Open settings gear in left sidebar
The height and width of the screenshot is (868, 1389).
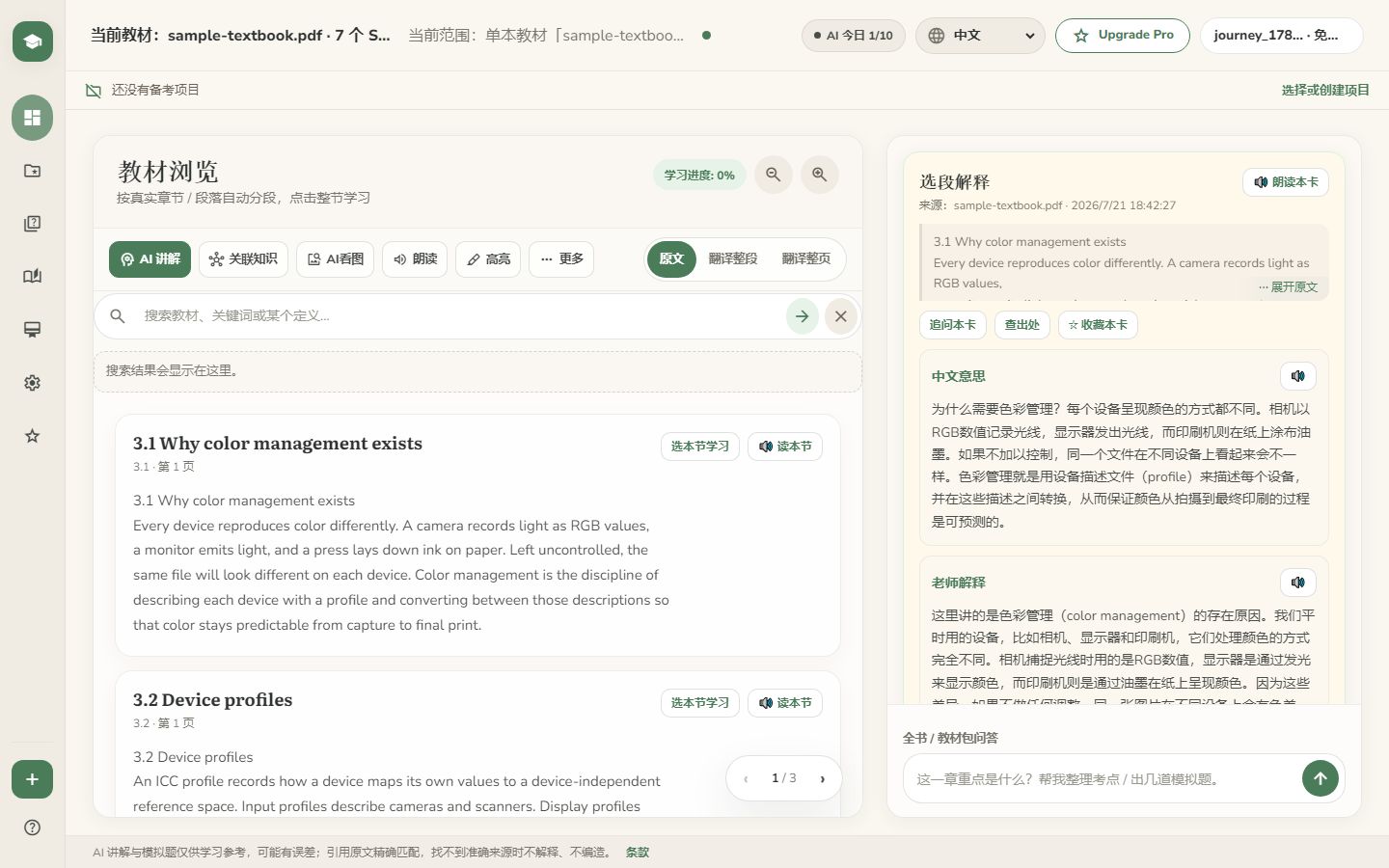33,383
